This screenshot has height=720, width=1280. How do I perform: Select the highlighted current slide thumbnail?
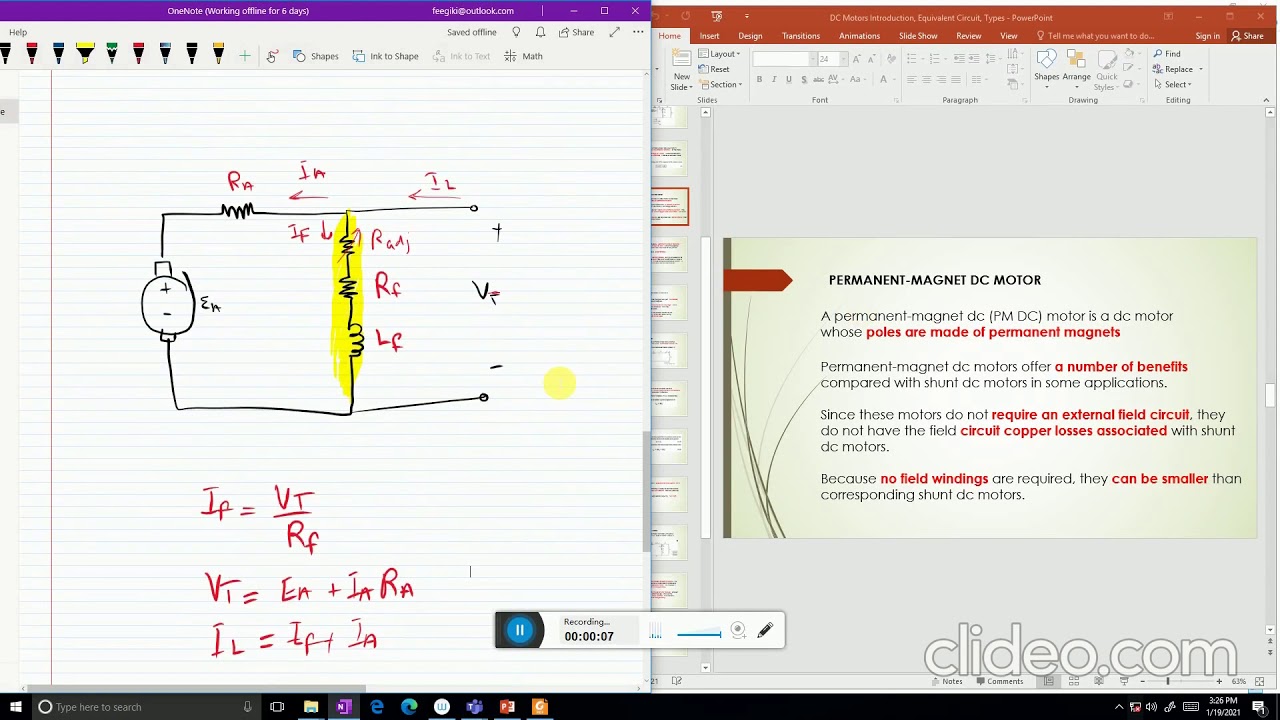(x=670, y=206)
